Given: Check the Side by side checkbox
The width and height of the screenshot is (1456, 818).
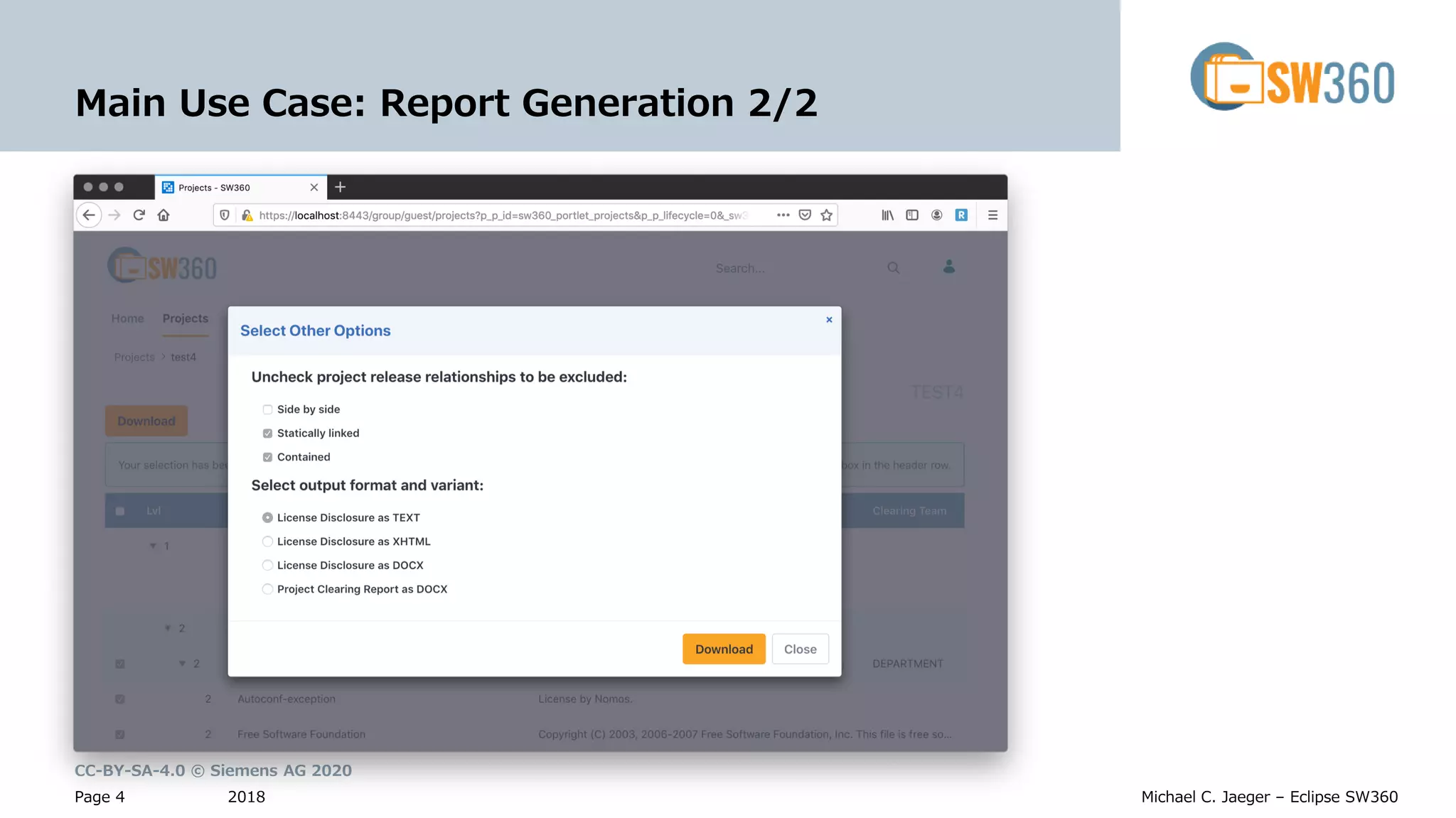Looking at the screenshot, I should tap(267, 409).
